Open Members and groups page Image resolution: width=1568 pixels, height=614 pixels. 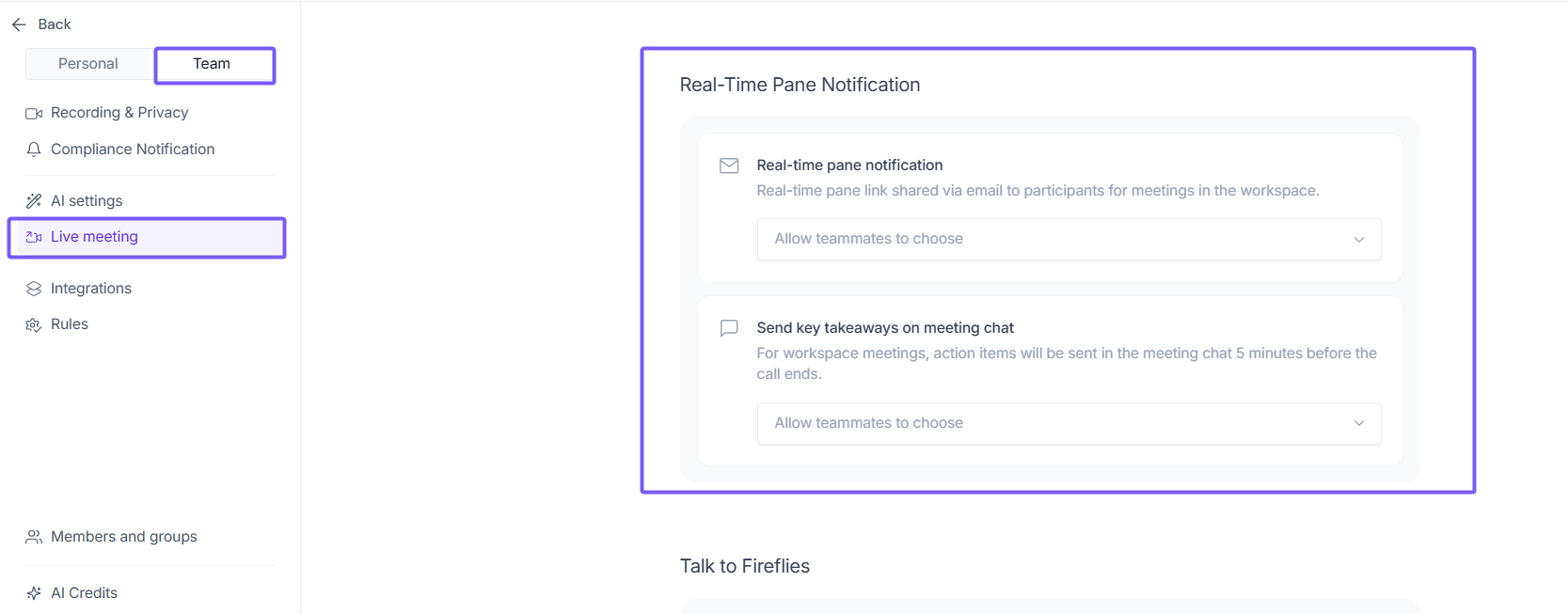(124, 537)
